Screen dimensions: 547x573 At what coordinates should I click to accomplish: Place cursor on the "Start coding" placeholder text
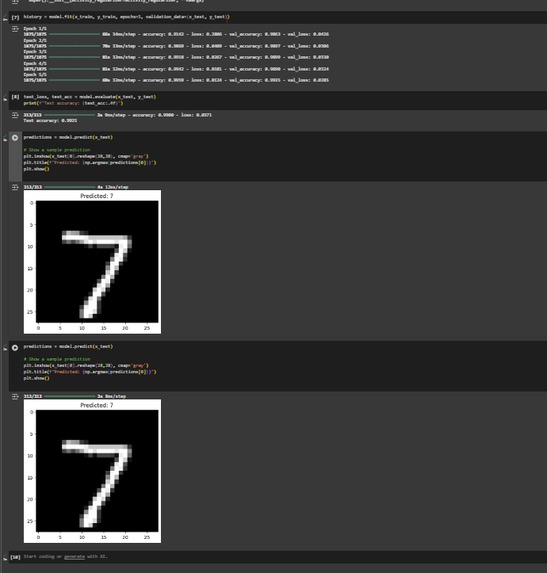click(x=39, y=557)
